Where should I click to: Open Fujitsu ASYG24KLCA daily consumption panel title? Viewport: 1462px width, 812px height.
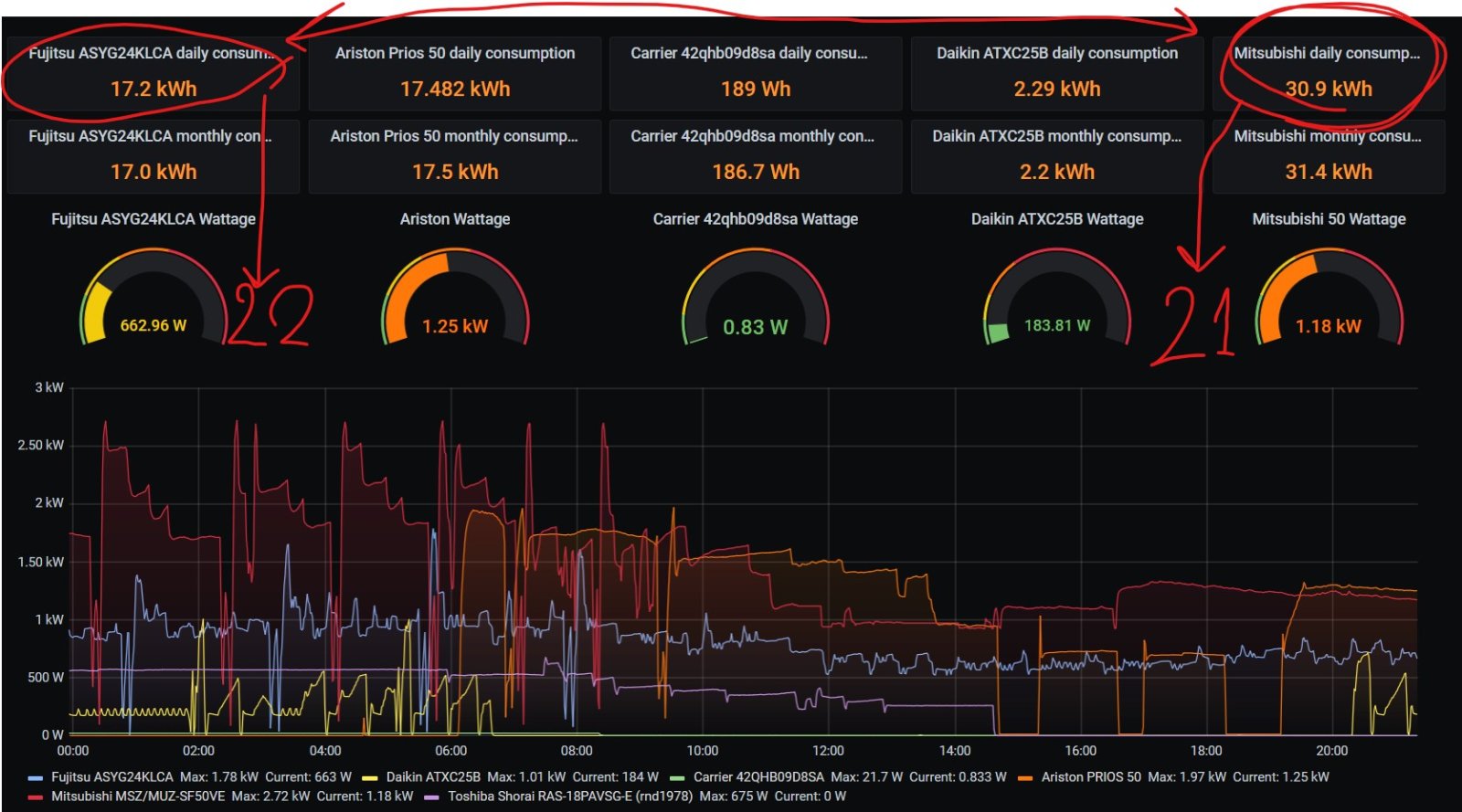click(x=152, y=53)
